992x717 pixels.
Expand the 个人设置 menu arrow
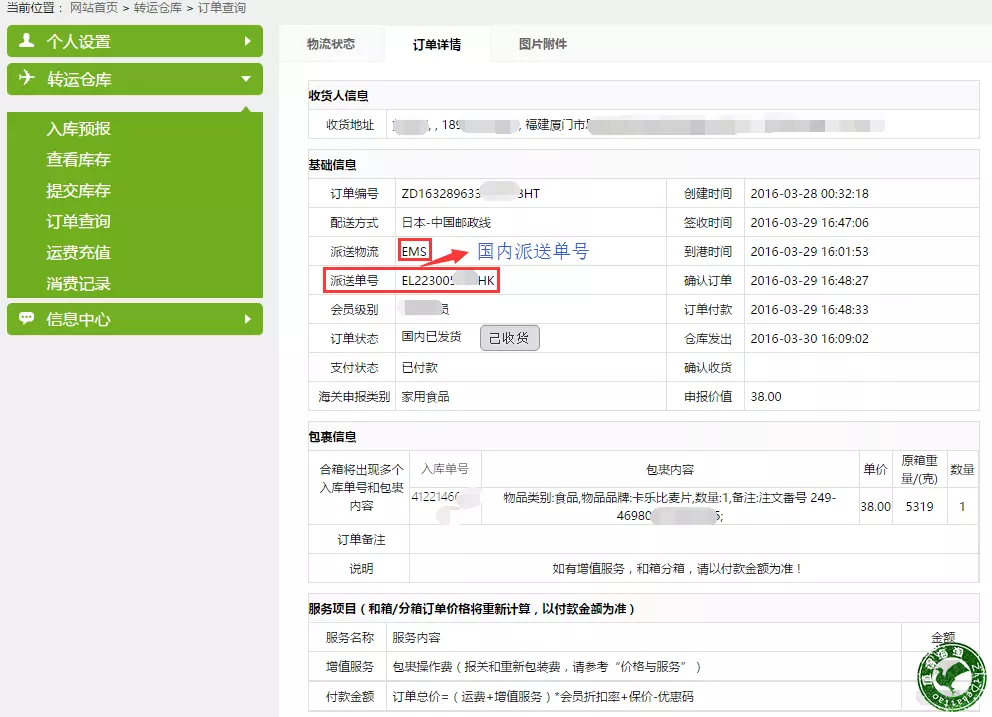point(247,41)
